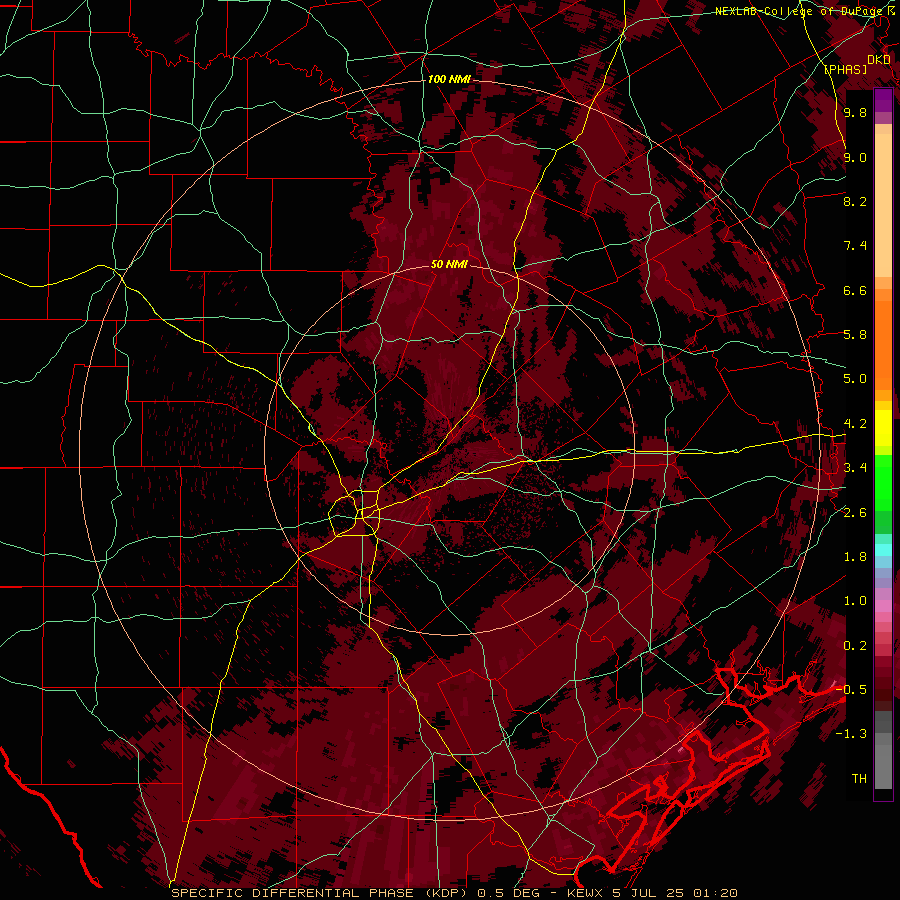Screen dimensions: 900x900
Task: Click the cyan band of the color scale
Action: pos(883,549)
